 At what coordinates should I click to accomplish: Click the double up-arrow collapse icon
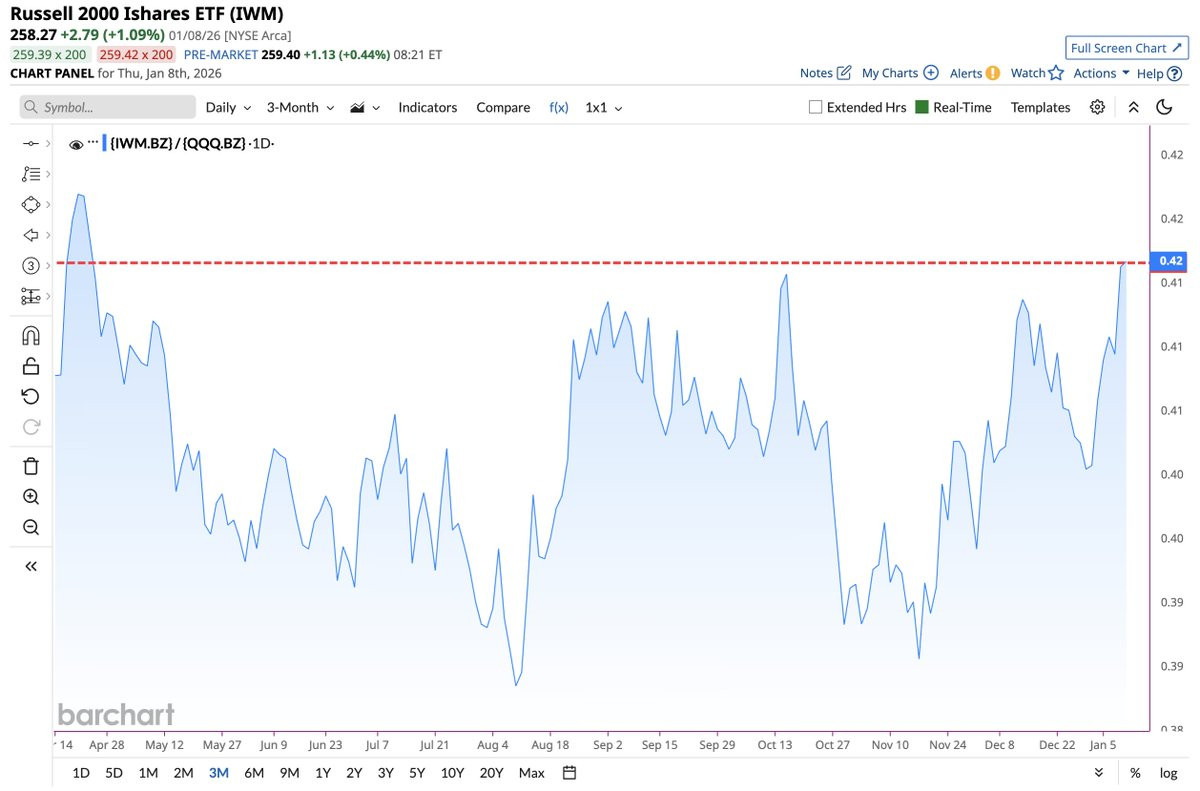click(x=1133, y=107)
